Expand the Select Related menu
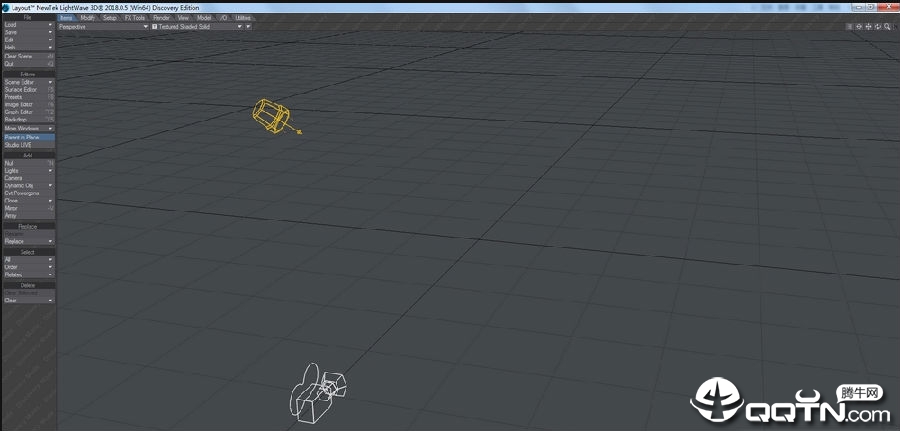 pyautogui.click(x=29, y=274)
